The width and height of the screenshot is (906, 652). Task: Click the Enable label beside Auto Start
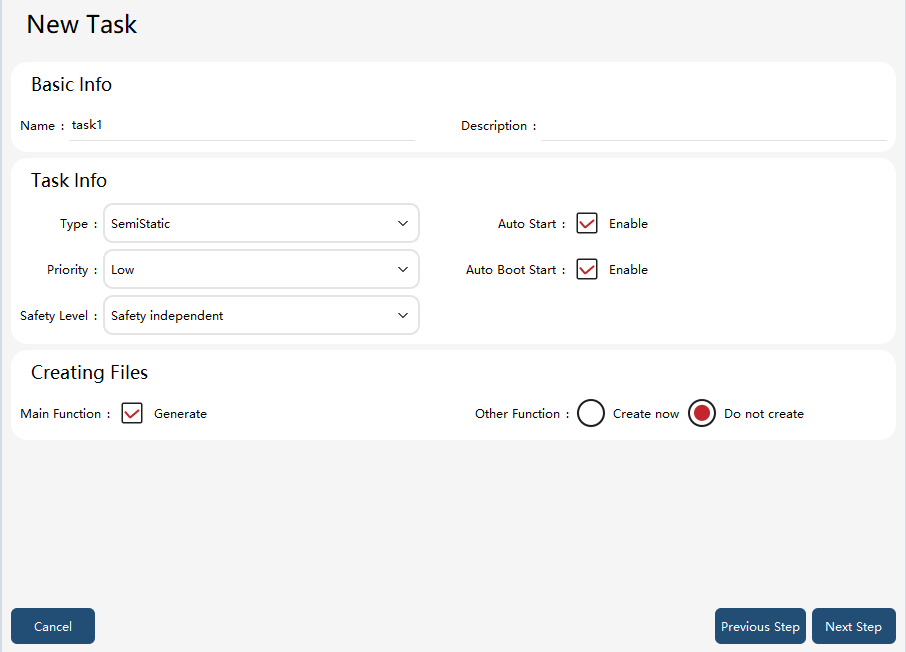pyautogui.click(x=628, y=224)
